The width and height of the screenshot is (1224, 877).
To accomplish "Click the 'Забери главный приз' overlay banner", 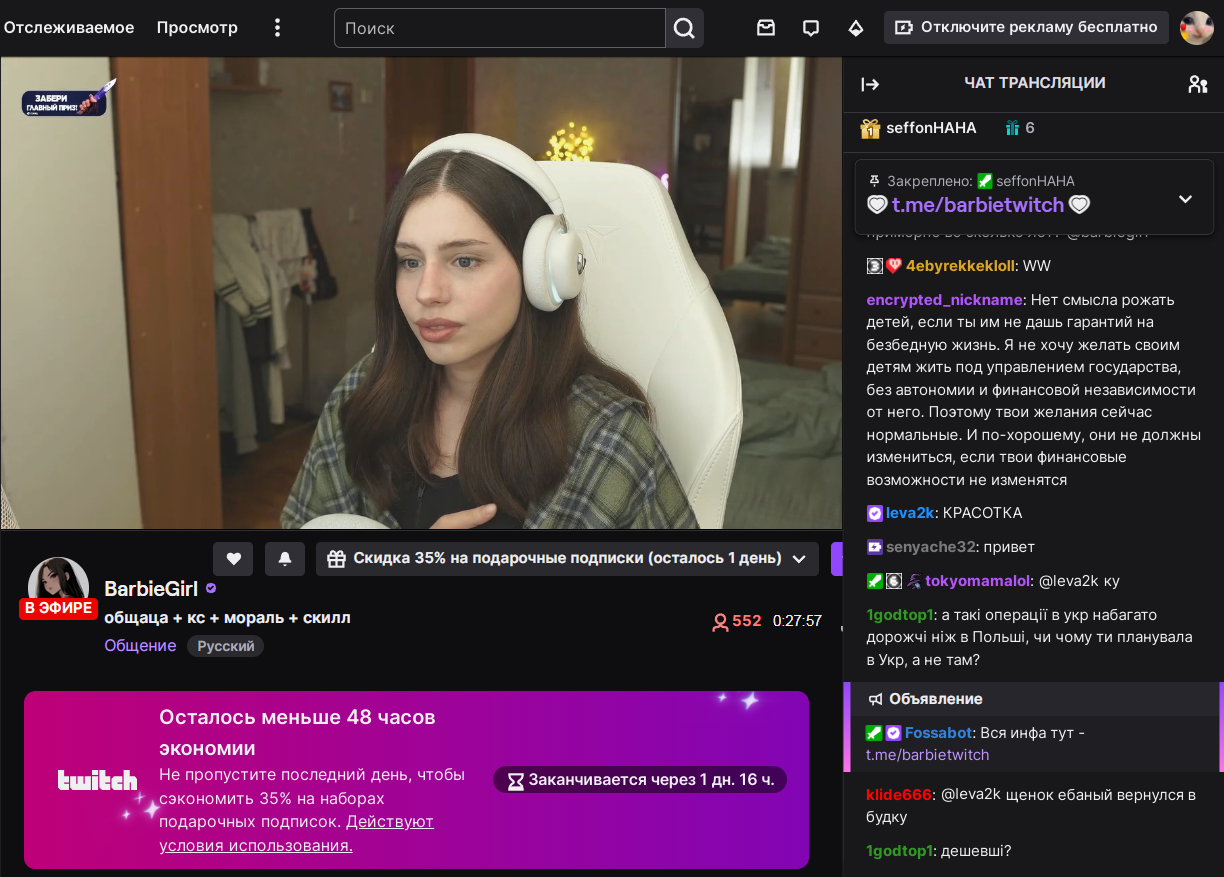I will (68, 100).
